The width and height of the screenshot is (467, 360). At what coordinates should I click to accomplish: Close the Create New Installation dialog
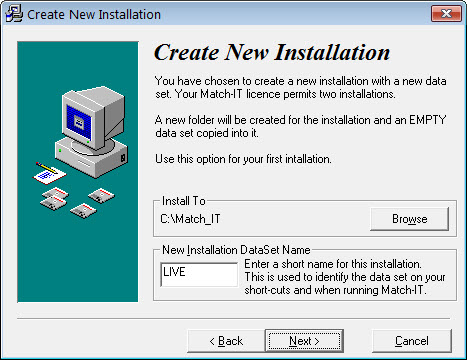tap(446, 14)
